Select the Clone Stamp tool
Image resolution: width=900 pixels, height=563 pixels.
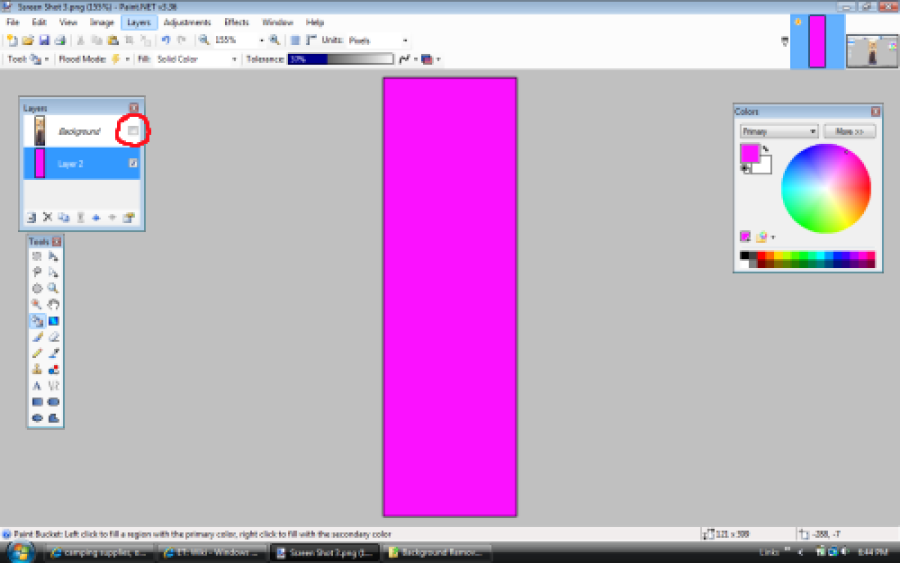(x=37, y=369)
